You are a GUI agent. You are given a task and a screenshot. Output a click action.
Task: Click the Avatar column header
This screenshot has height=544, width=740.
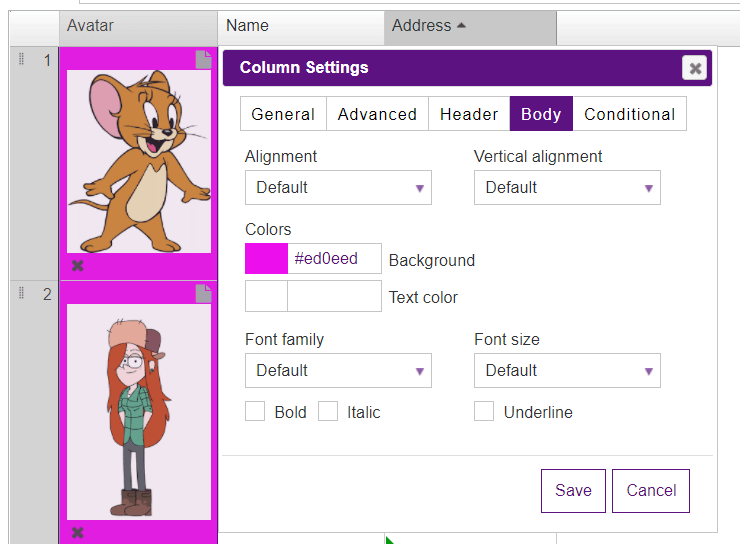(x=138, y=28)
